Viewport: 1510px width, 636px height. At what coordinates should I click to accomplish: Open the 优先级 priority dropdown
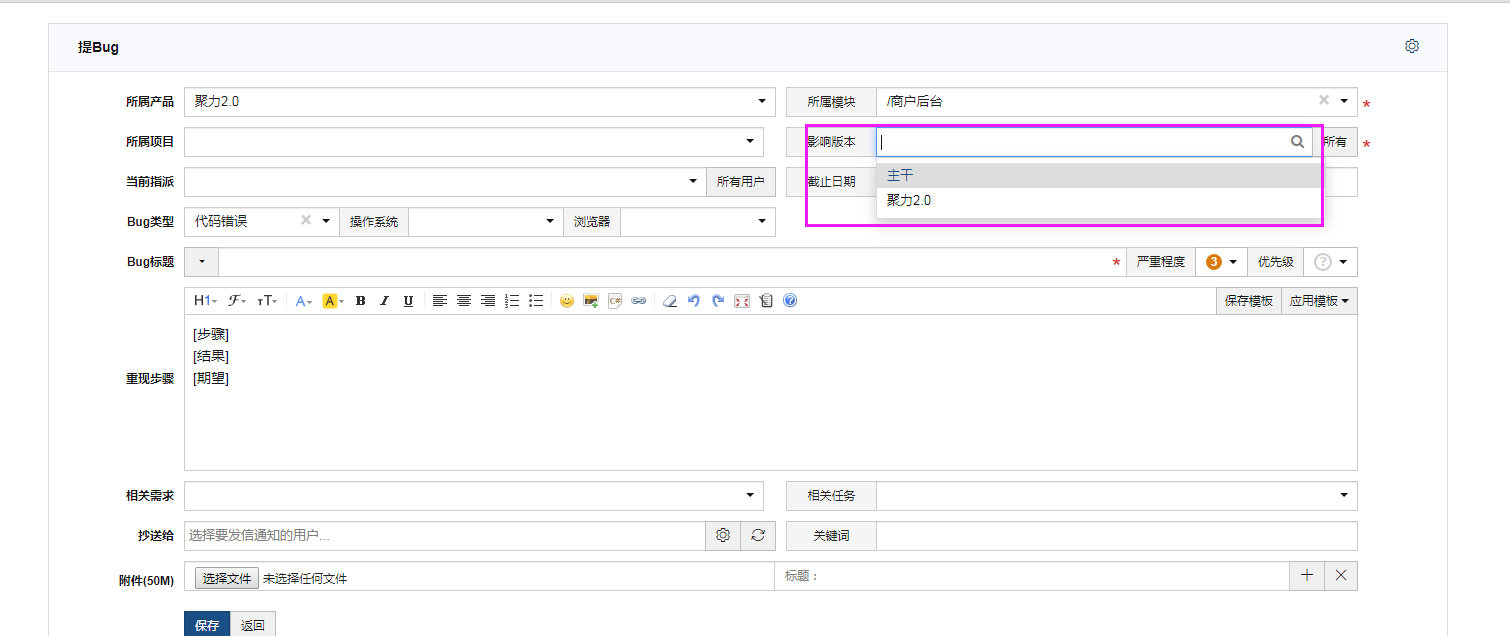(x=1331, y=262)
